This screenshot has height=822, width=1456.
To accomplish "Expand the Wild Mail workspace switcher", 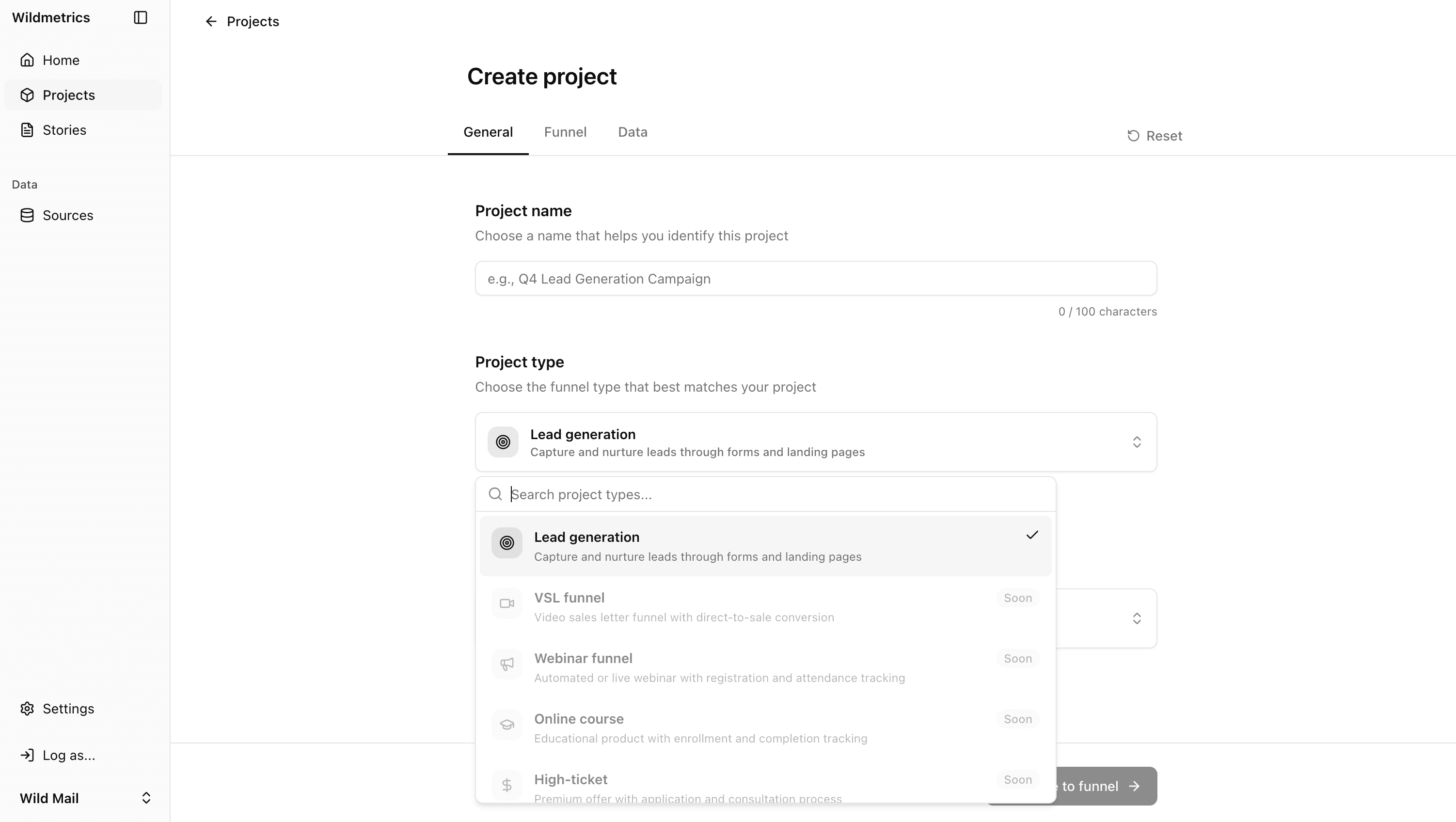I will pyautogui.click(x=146, y=798).
